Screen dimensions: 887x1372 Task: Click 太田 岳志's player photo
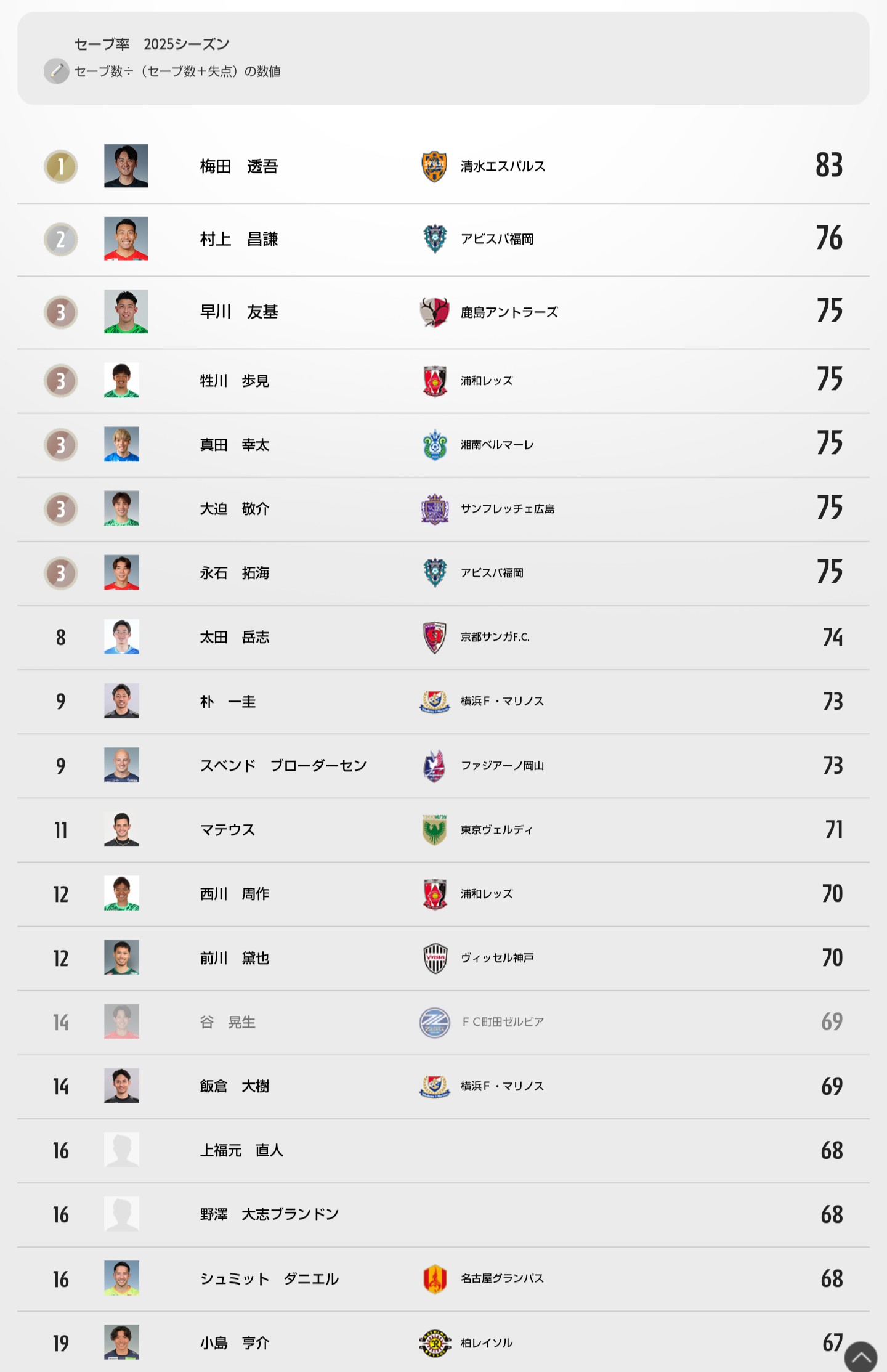point(121,636)
